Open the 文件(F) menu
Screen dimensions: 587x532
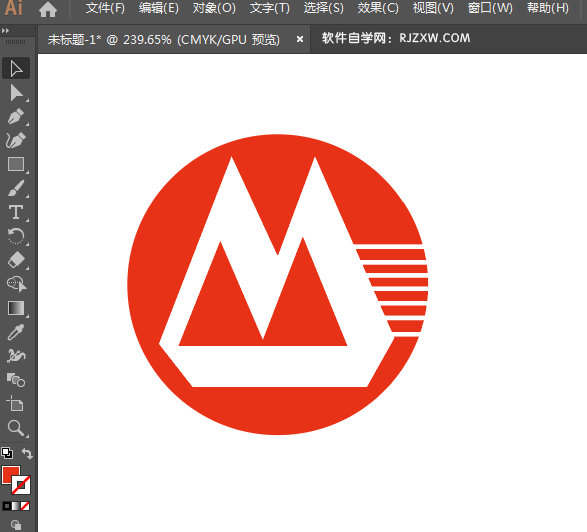pos(105,8)
